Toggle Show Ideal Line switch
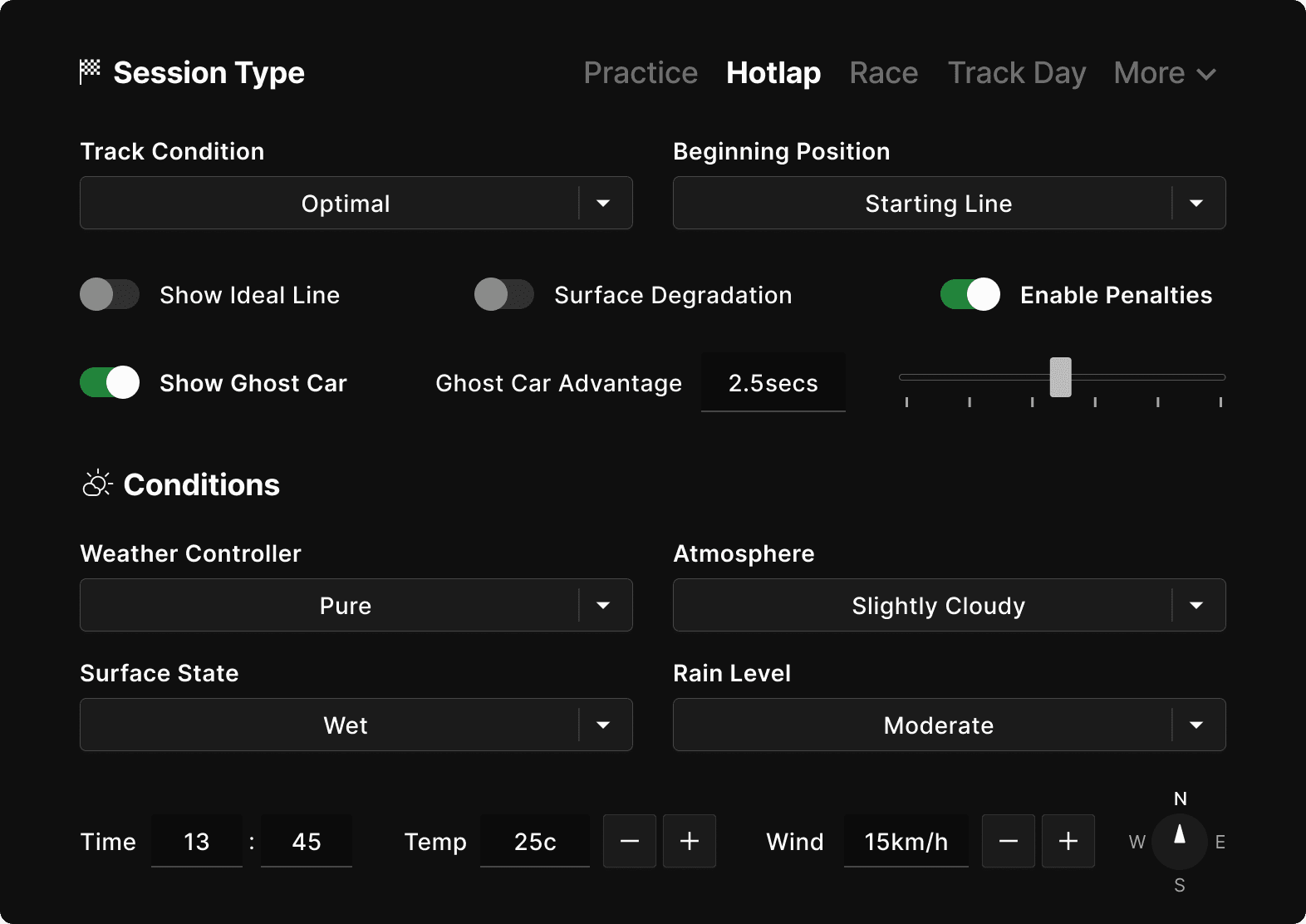This screenshot has height=924, width=1306. (x=110, y=294)
